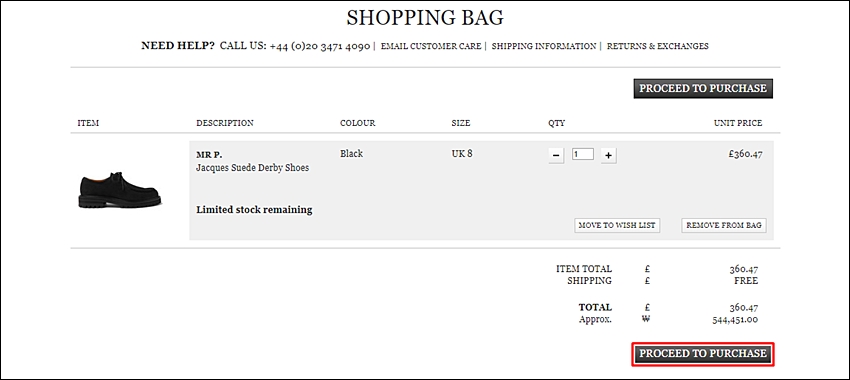Click Proceed To Purchase above the item header row
Screen dimensions: 850x380
[703, 88]
